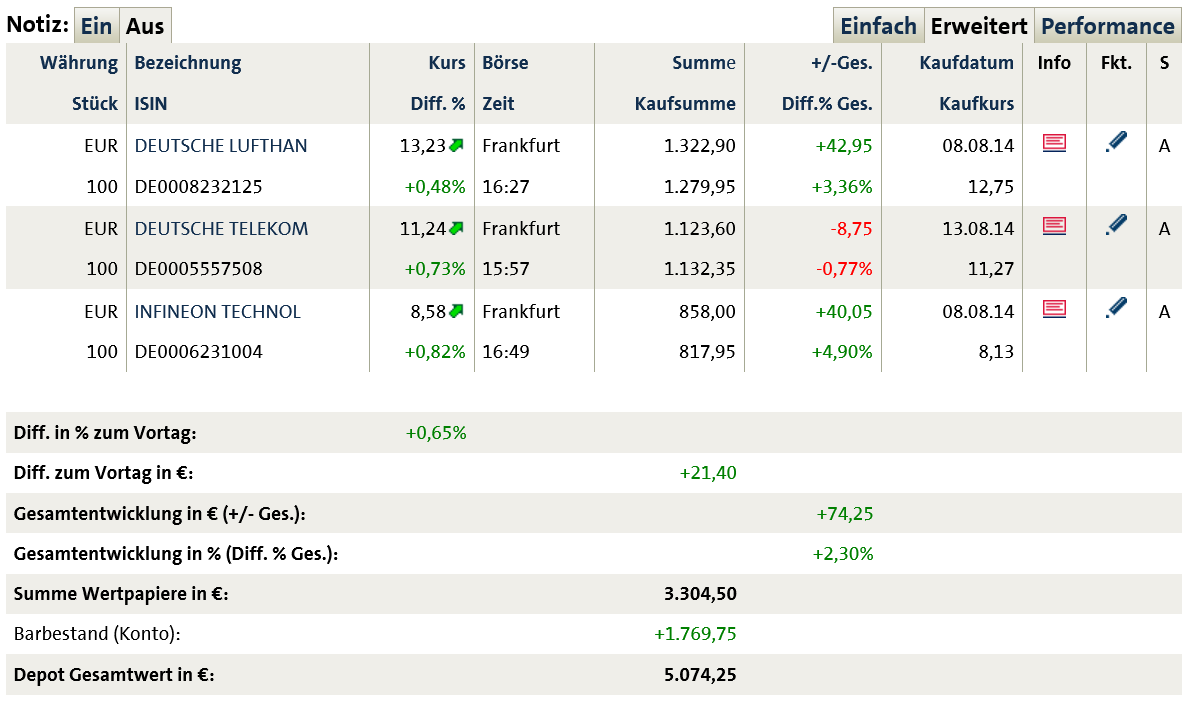Click the green trend arrow beside Infineon Kurs

[x=457, y=311]
